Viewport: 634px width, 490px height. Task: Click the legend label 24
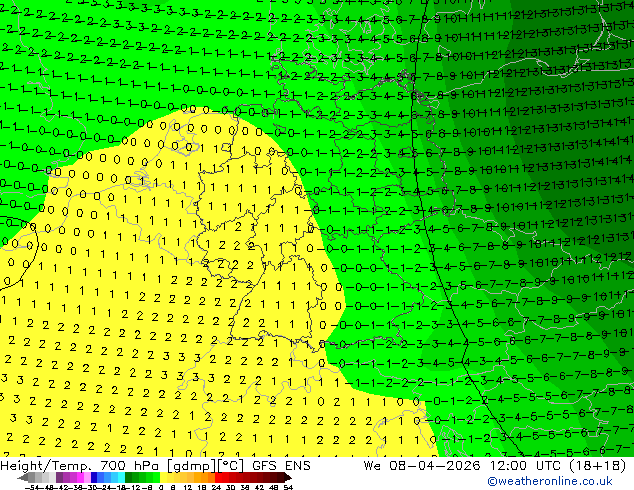pyautogui.click(x=216, y=488)
